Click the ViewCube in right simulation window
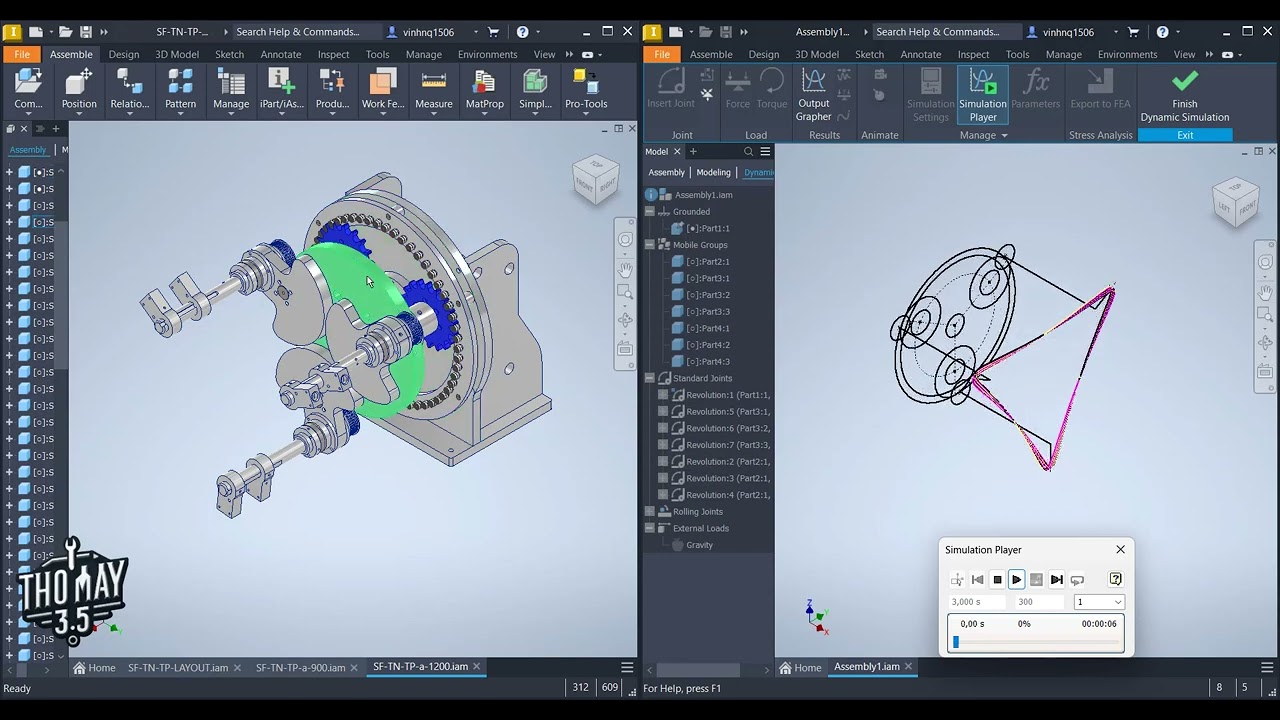1280x720 pixels. [1235, 201]
